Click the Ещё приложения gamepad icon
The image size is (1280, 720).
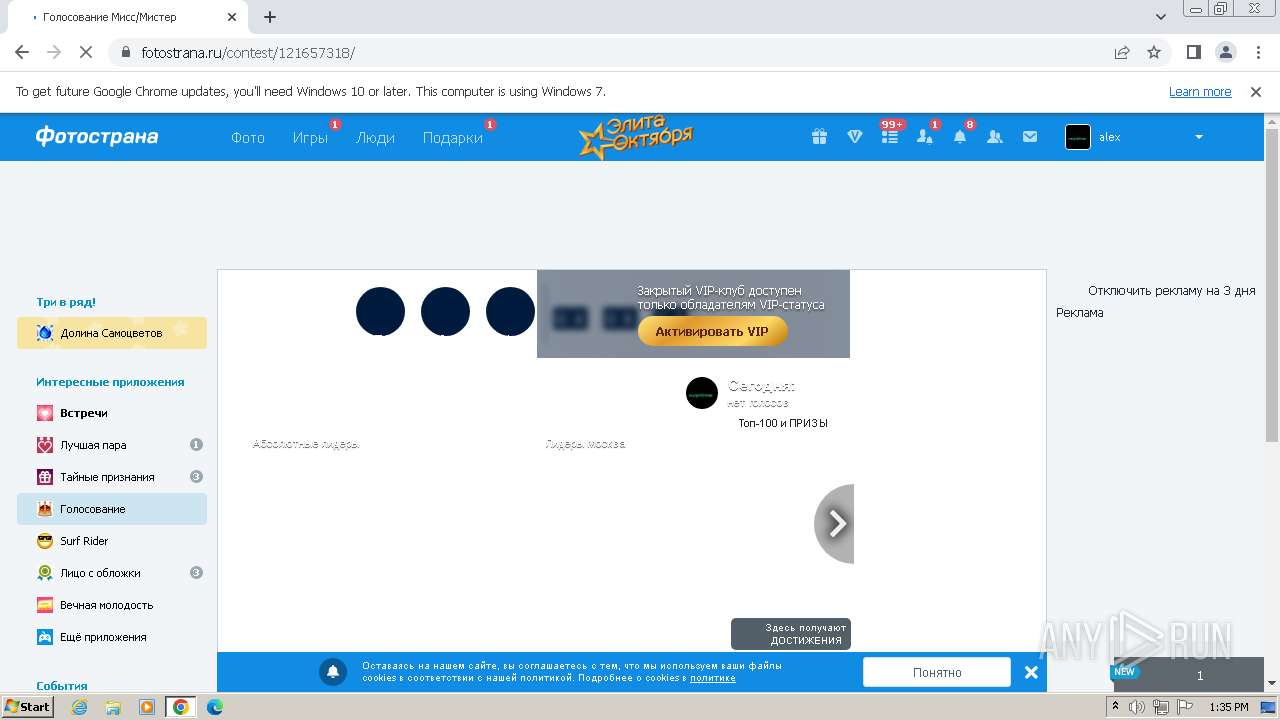coord(45,637)
